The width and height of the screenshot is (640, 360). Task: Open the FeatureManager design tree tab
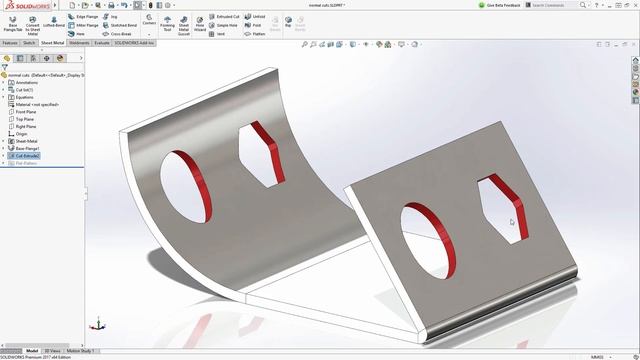(x=7, y=58)
